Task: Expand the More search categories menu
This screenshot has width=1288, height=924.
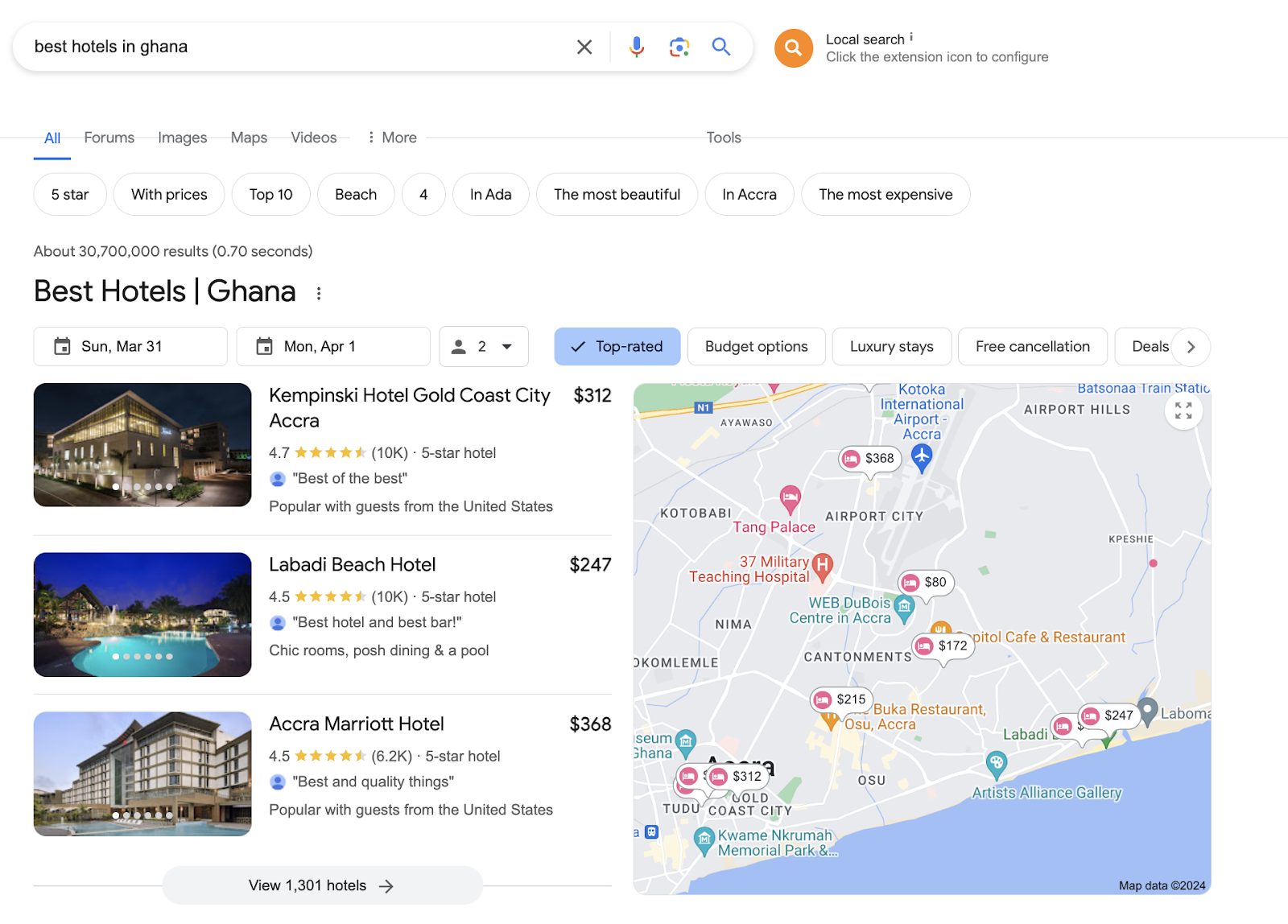Action: click(x=392, y=138)
